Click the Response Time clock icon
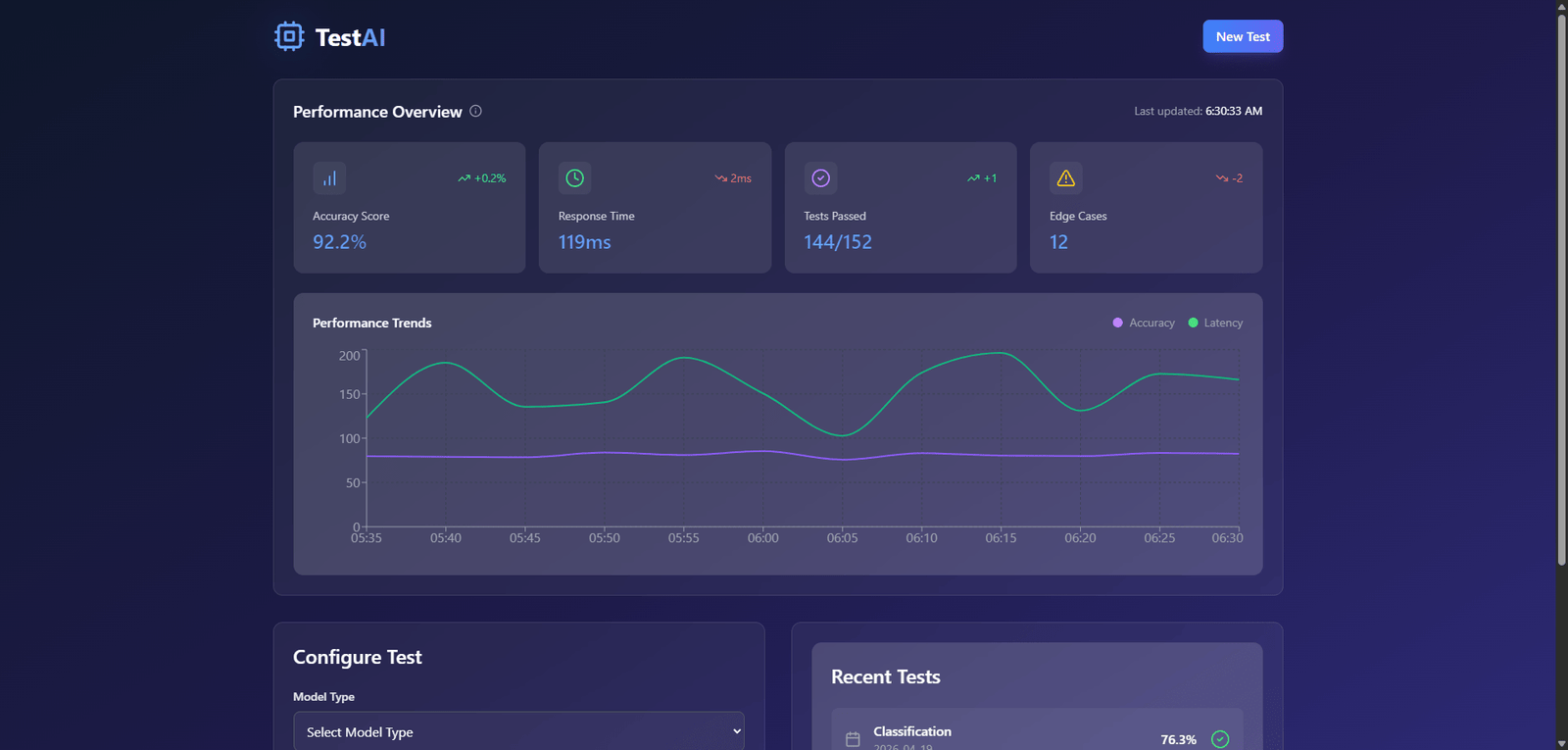This screenshot has height=750, width=1568. tap(575, 178)
